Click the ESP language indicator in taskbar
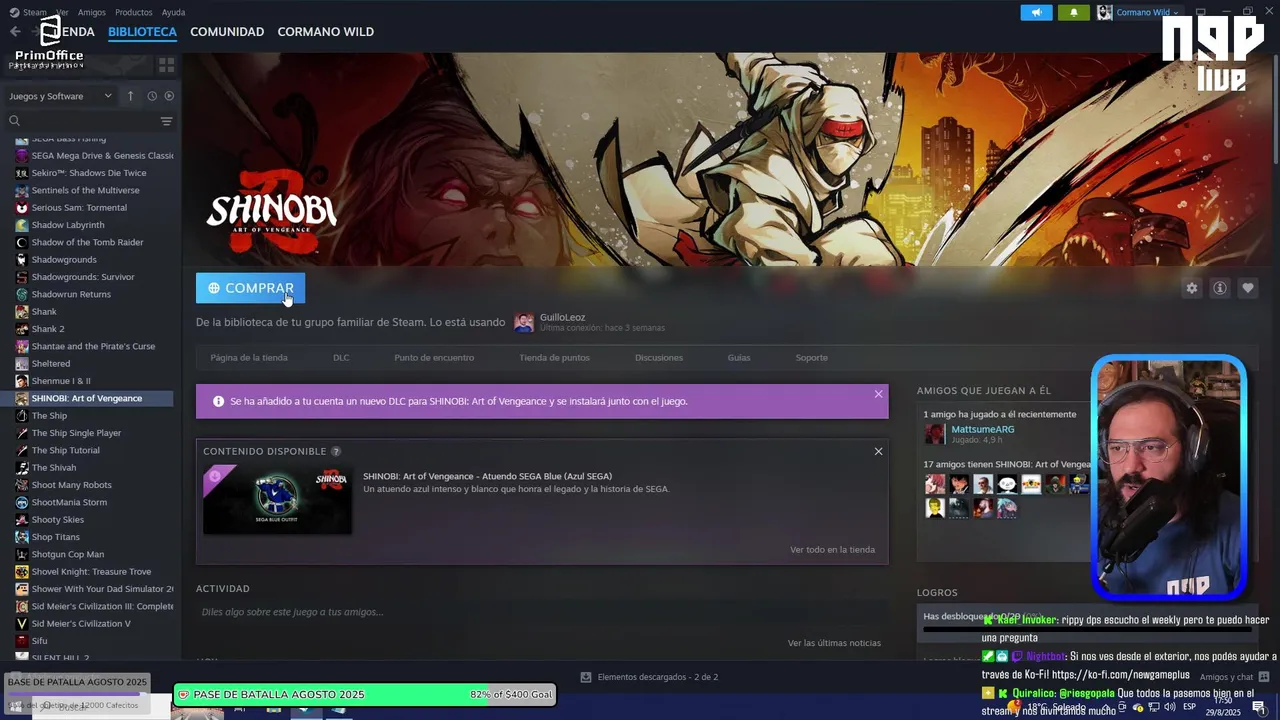The height and width of the screenshot is (720, 1280). [1190, 707]
